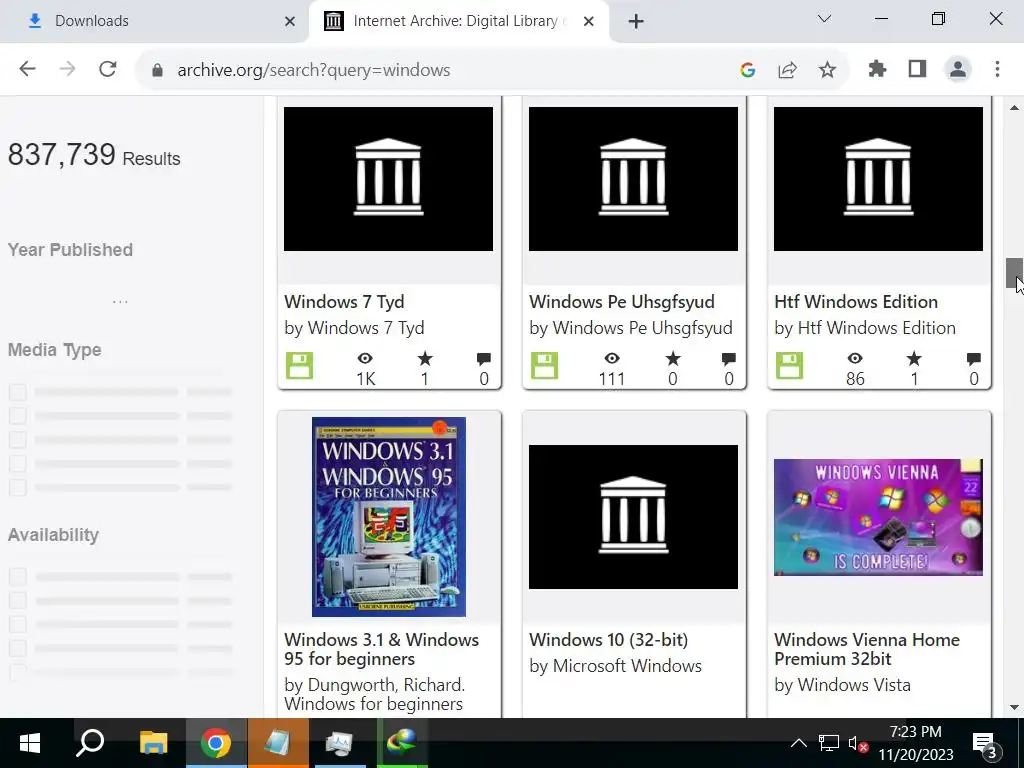Open the Windows Start menu
The width and height of the screenshot is (1024, 768).
(x=30, y=743)
